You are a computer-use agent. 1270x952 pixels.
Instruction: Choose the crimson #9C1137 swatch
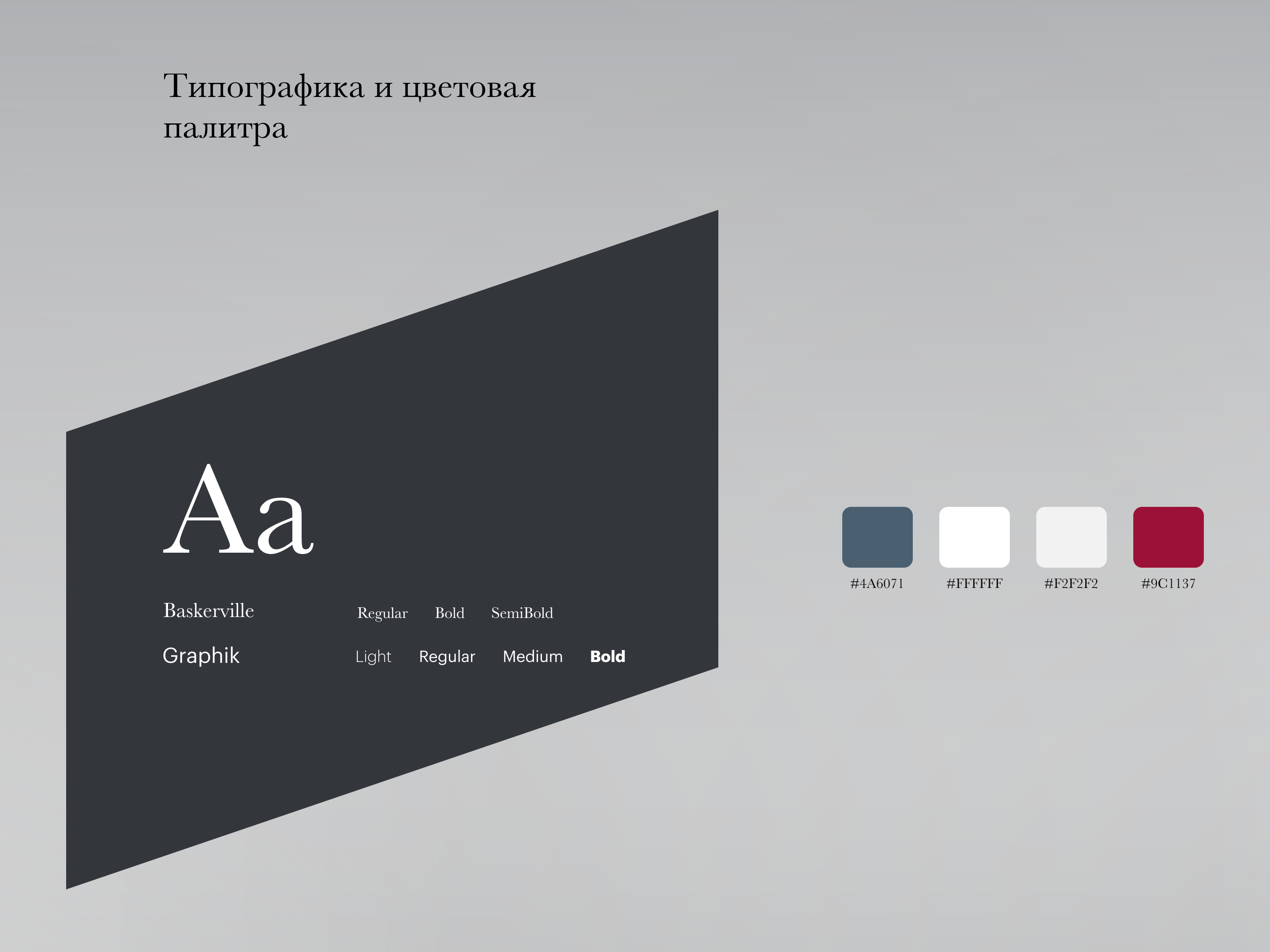click(x=1168, y=536)
